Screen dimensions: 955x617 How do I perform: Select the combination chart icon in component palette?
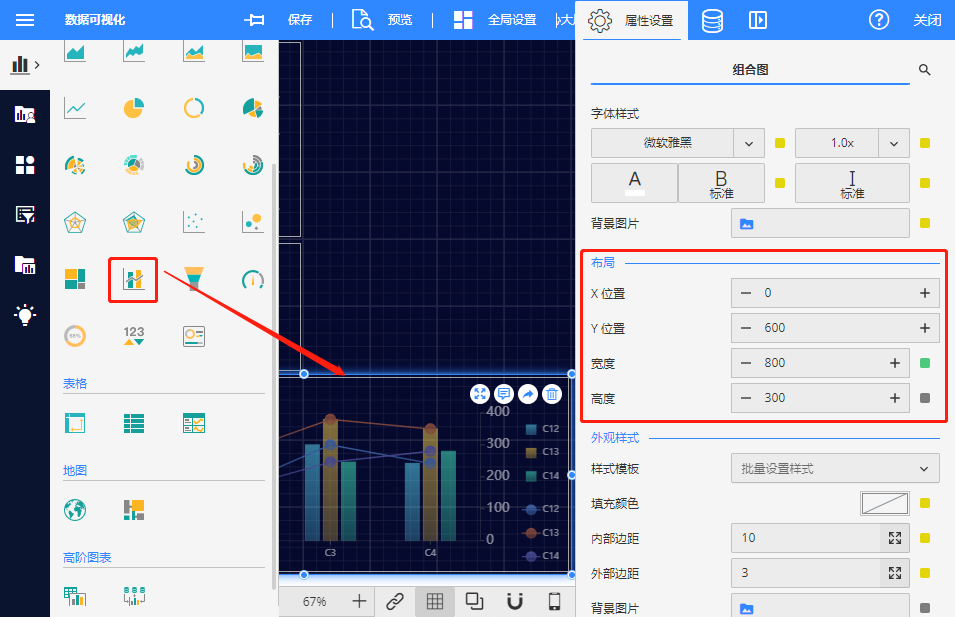pos(133,279)
